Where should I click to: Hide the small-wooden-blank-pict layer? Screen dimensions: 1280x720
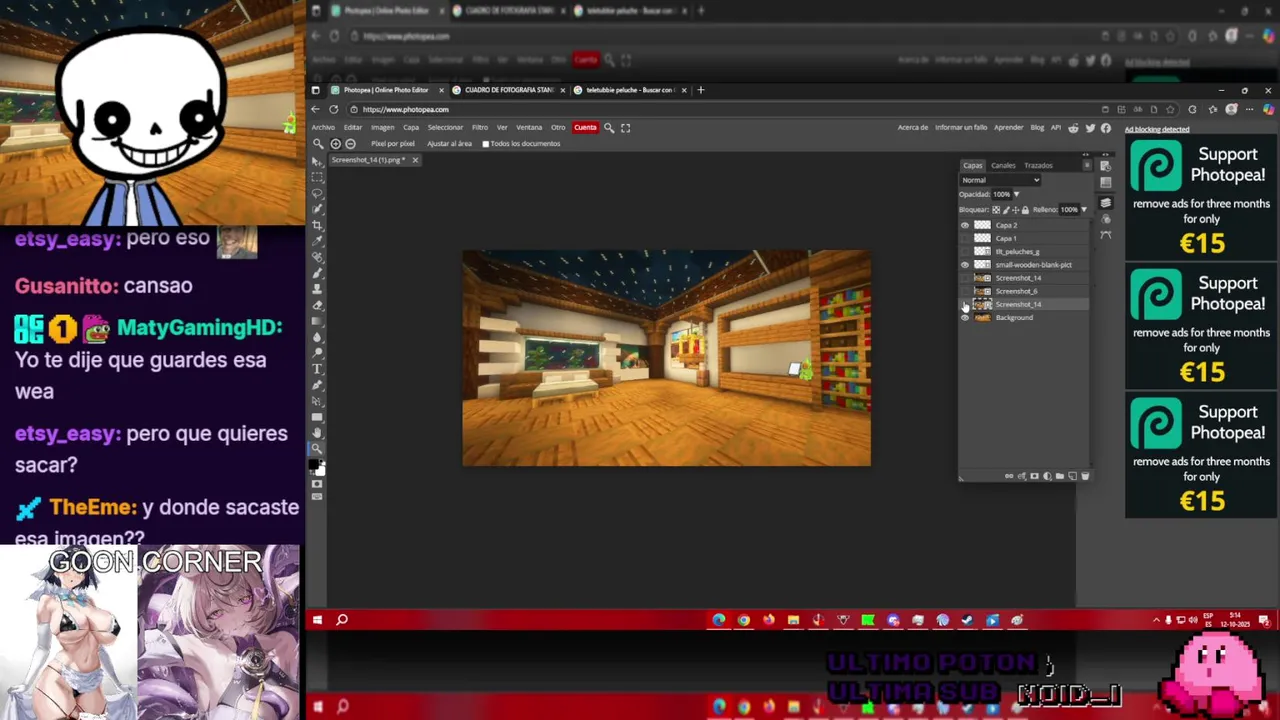click(965, 265)
